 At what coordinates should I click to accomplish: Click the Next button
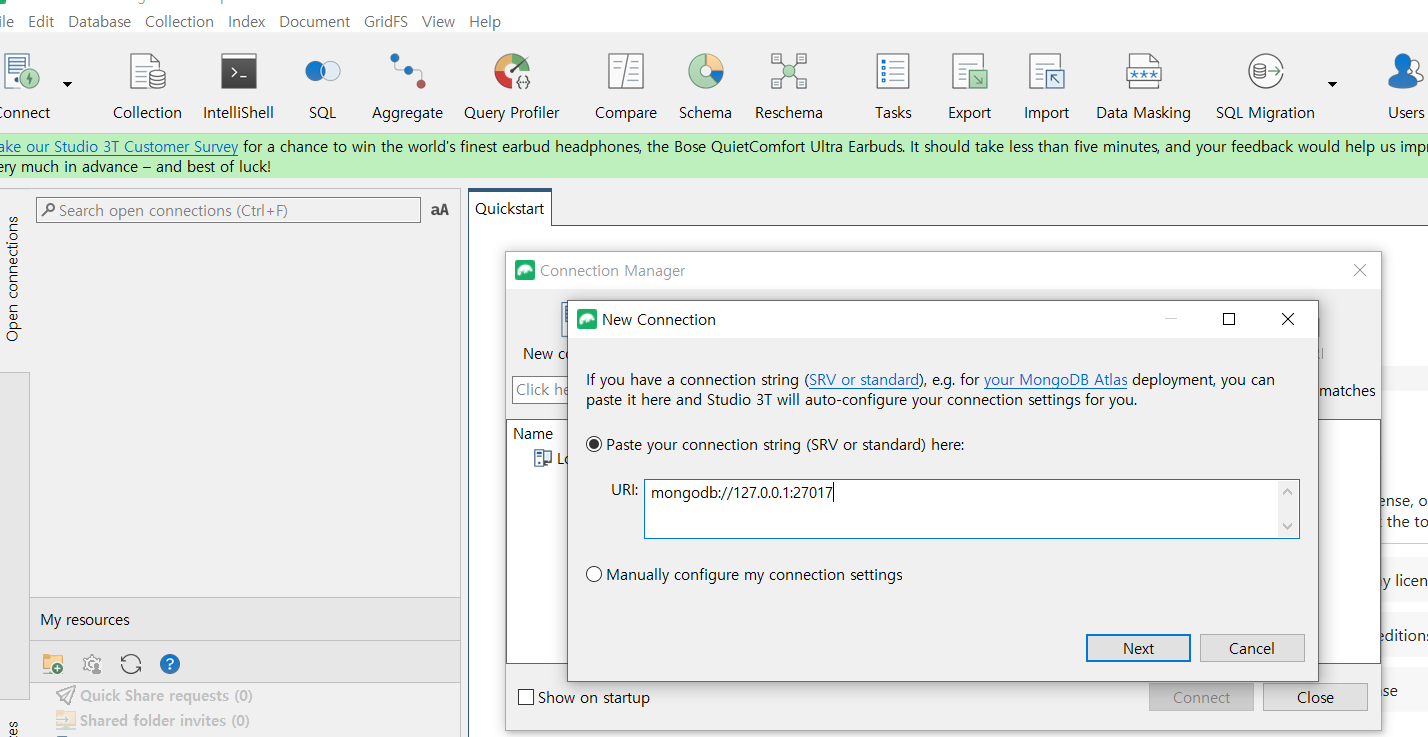click(x=1138, y=648)
